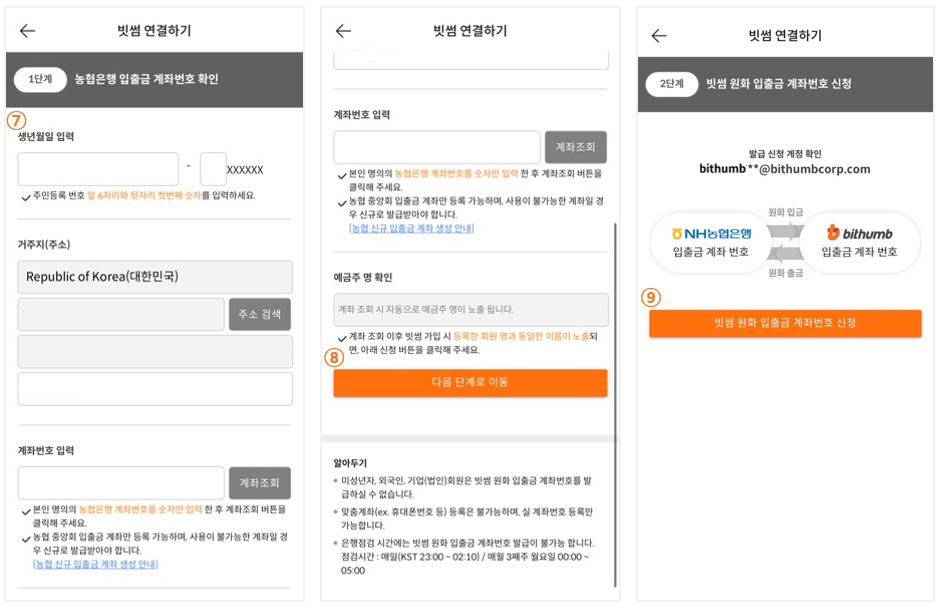Click the 주민등록 번호 앞 6자리 instruction note
Image resolution: width=941 pixels, height=607 pixels.
(x=144, y=196)
